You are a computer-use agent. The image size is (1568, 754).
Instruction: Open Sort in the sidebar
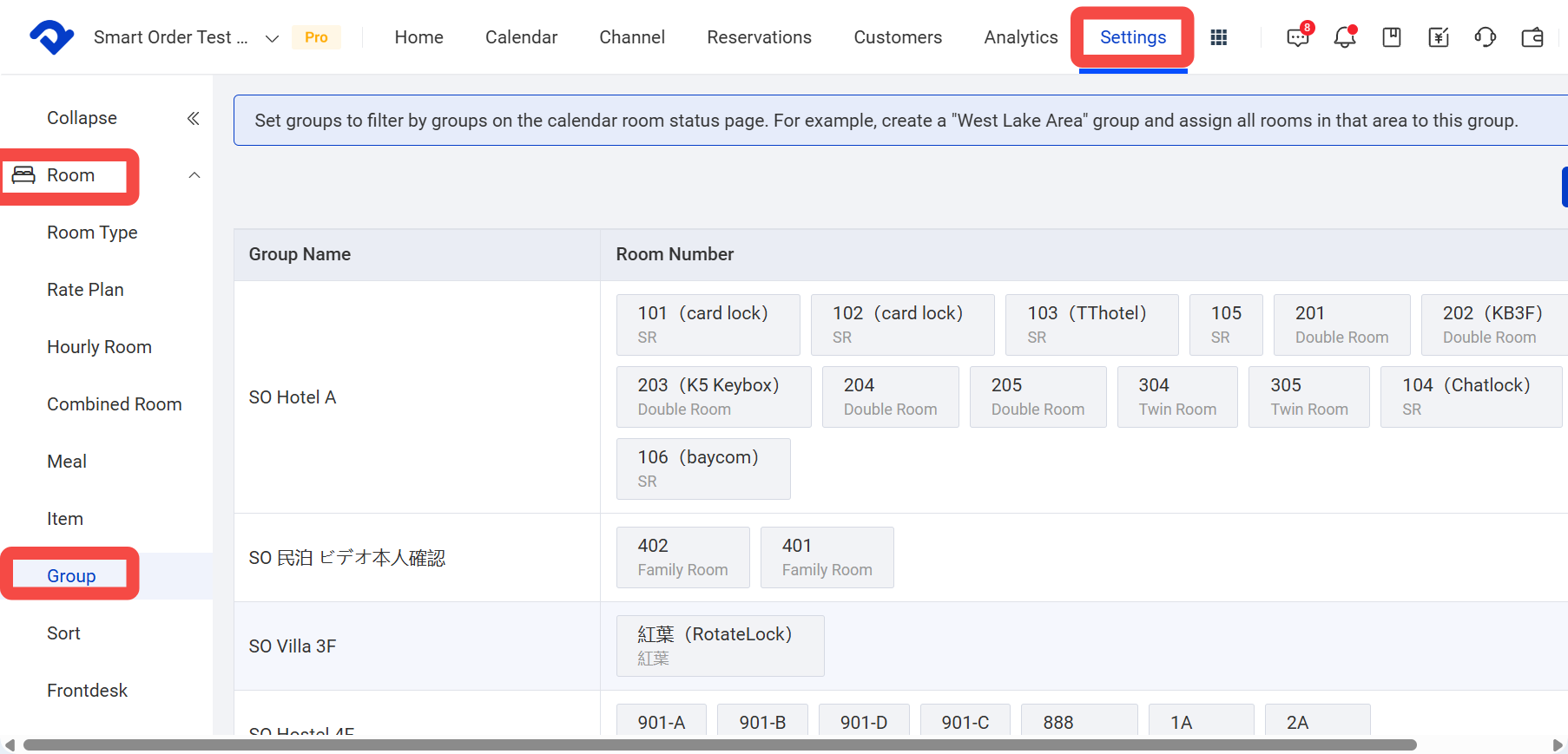point(63,633)
